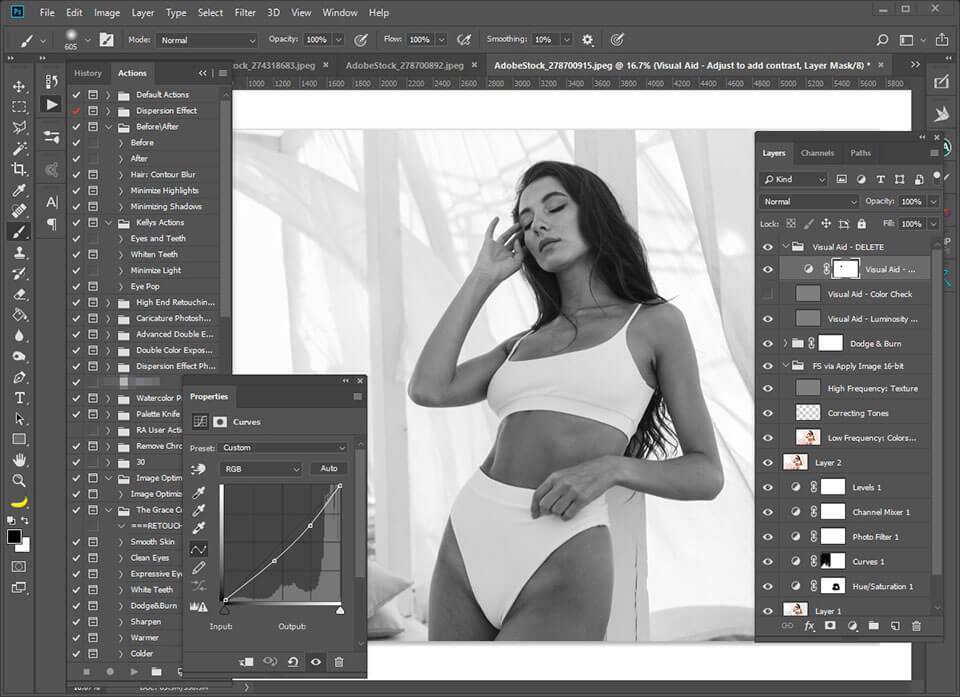Select the Move tool

[19, 86]
